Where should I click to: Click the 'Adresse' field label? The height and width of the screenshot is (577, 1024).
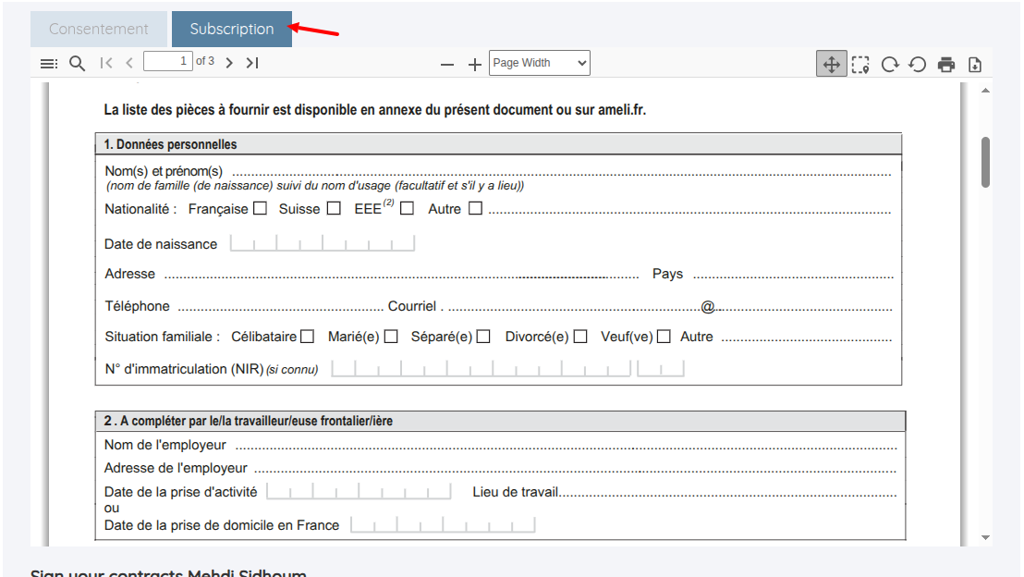130,273
